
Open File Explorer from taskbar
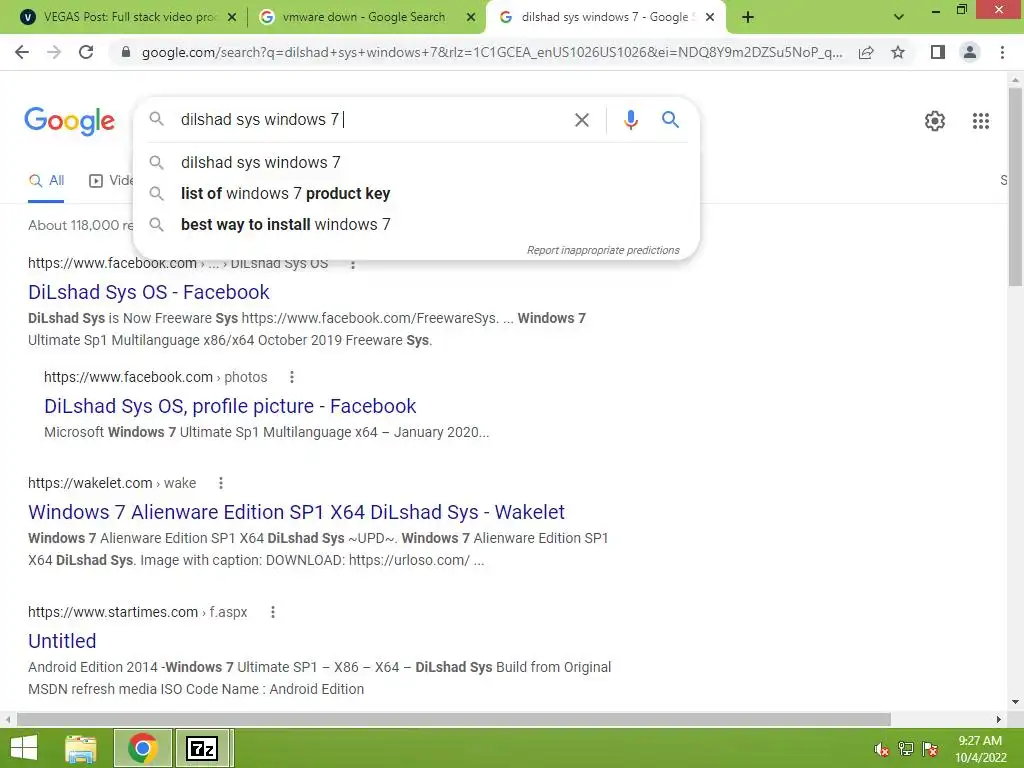click(x=81, y=748)
